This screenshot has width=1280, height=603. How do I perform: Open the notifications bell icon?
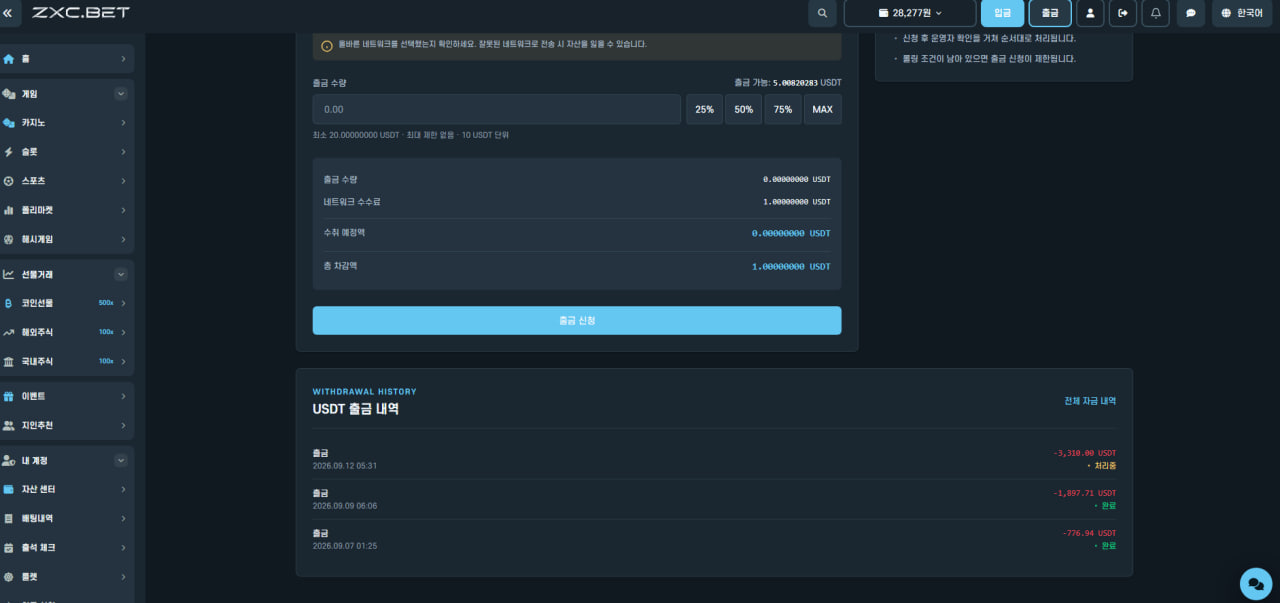(1156, 13)
